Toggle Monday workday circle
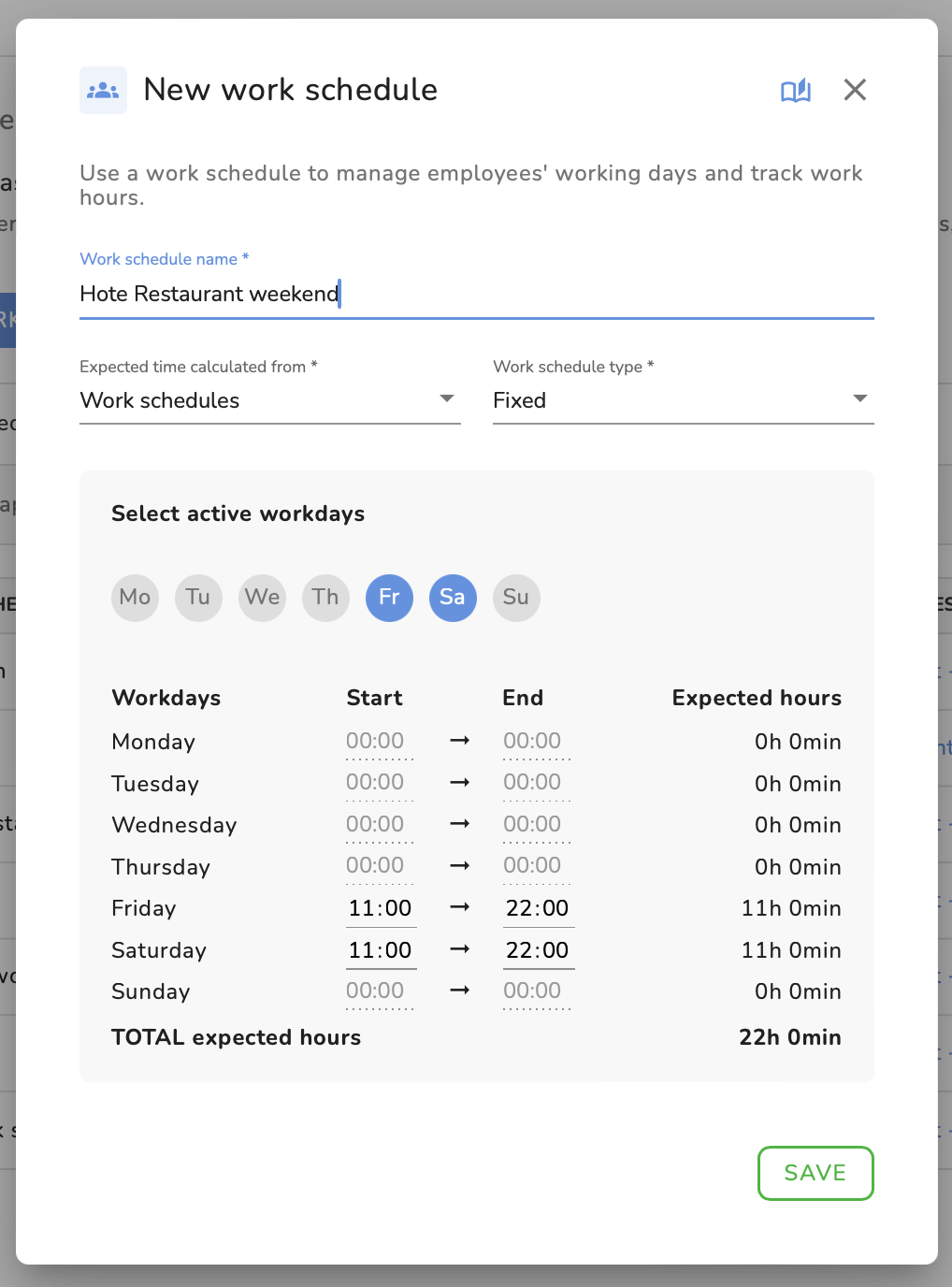The width and height of the screenshot is (952, 1287). 135,598
